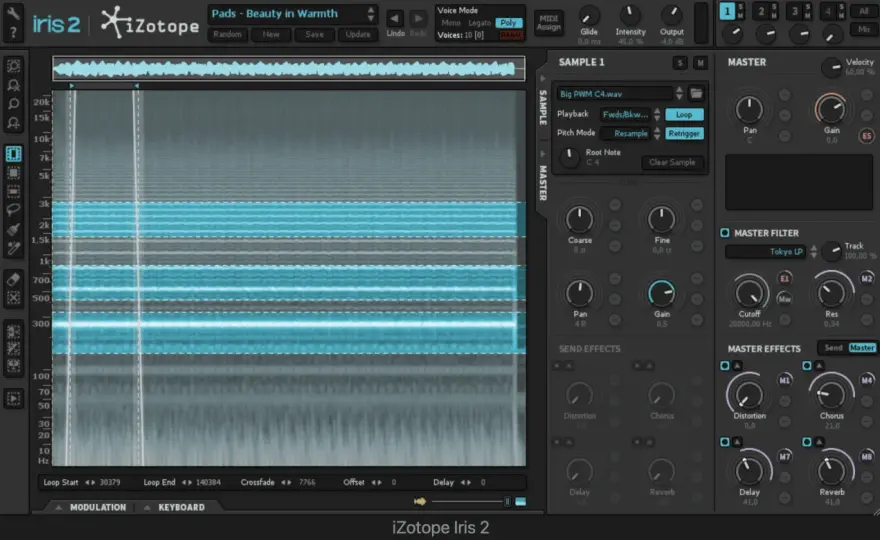Image resolution: width=880 pixels, height=540 pixels.
Task: Click the M8 modulation badge by Reverb
Action: (867, 457)
